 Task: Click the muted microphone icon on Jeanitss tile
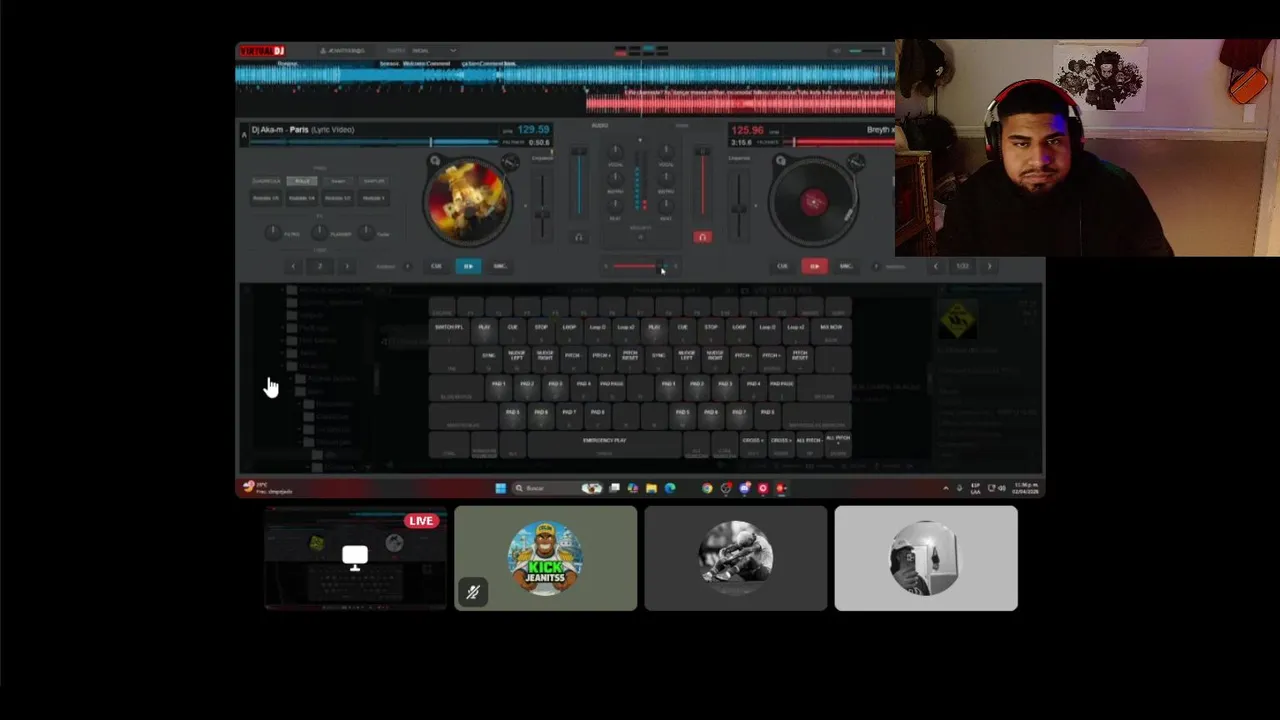[x=472, y=592]
